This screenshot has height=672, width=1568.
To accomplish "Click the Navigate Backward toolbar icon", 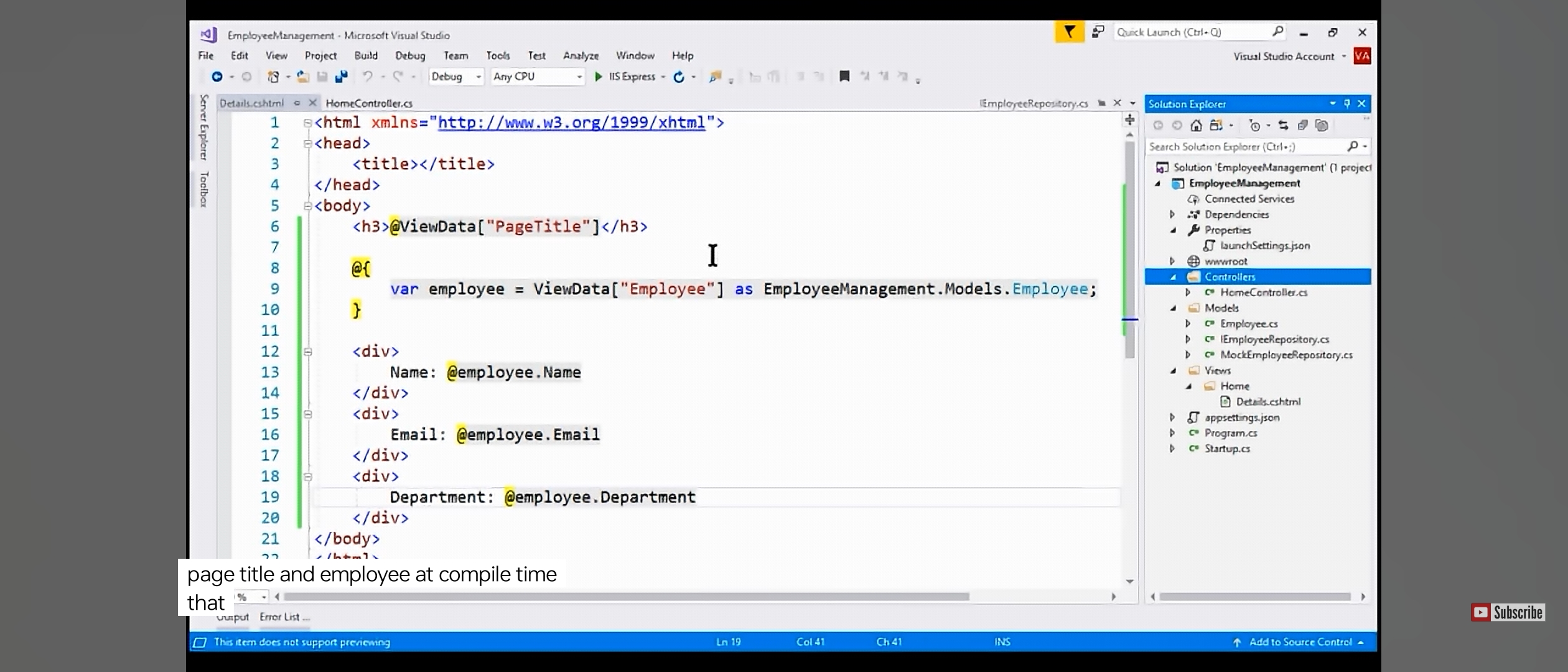I will (x=217, y=77).
